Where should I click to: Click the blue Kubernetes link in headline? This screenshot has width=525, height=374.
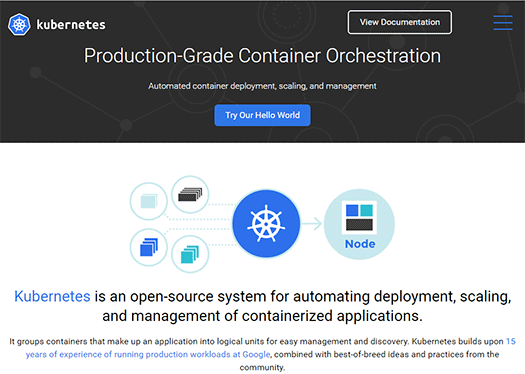tap(52, 296)
